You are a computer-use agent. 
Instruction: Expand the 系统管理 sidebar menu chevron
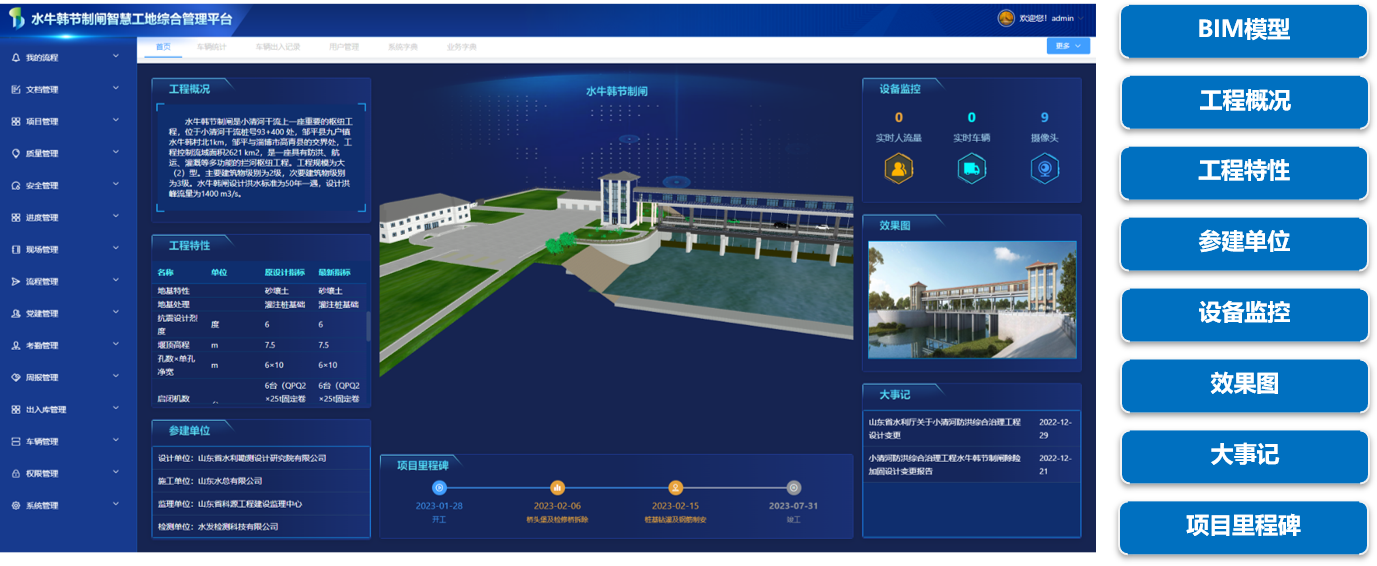[x=116, y=505]
